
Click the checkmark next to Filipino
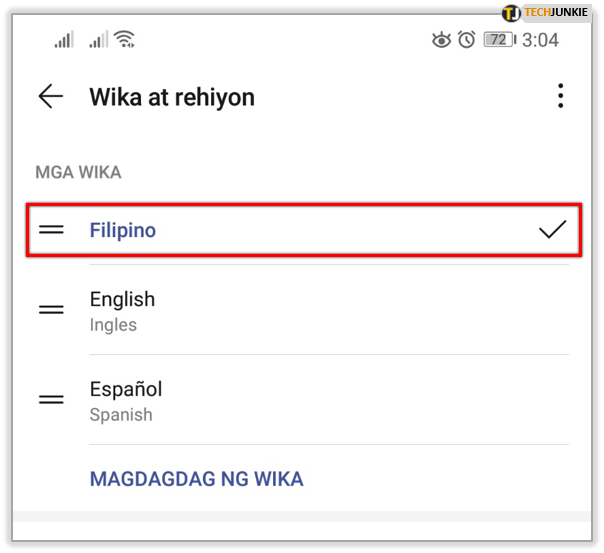tap(552, 230)
